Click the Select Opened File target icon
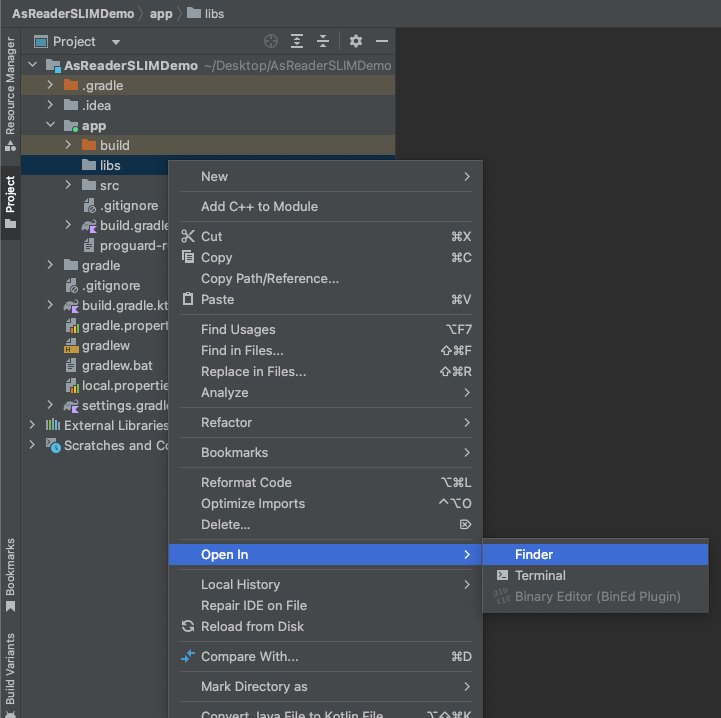Image resolution: width=721 pixels, height=718 pixels. click(x=270, y=41)
